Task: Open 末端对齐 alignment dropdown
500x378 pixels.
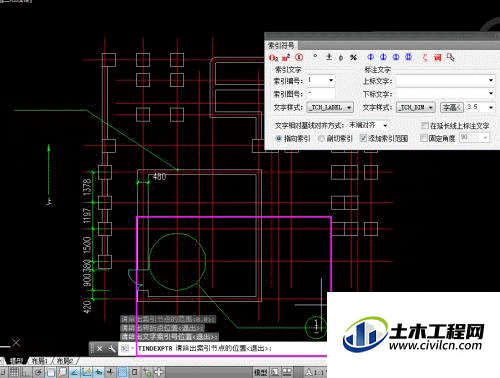Action: [x=385, y=126]
